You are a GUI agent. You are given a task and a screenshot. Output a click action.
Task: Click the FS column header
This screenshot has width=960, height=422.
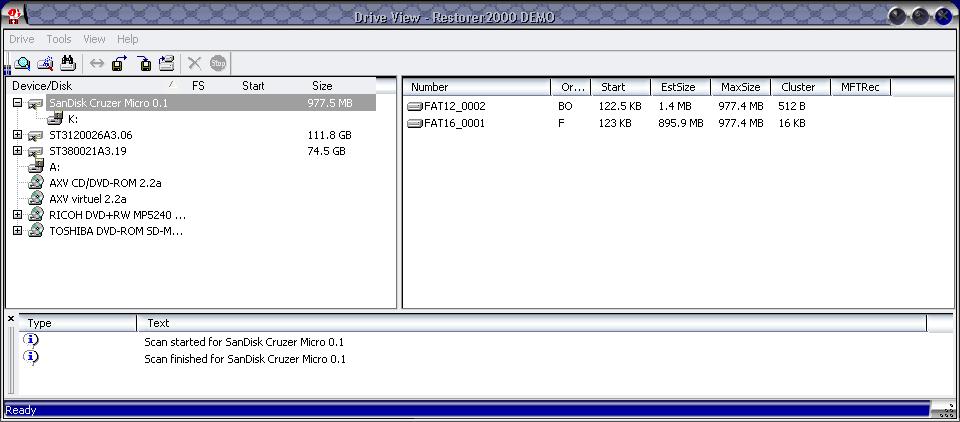click(198, 86)
